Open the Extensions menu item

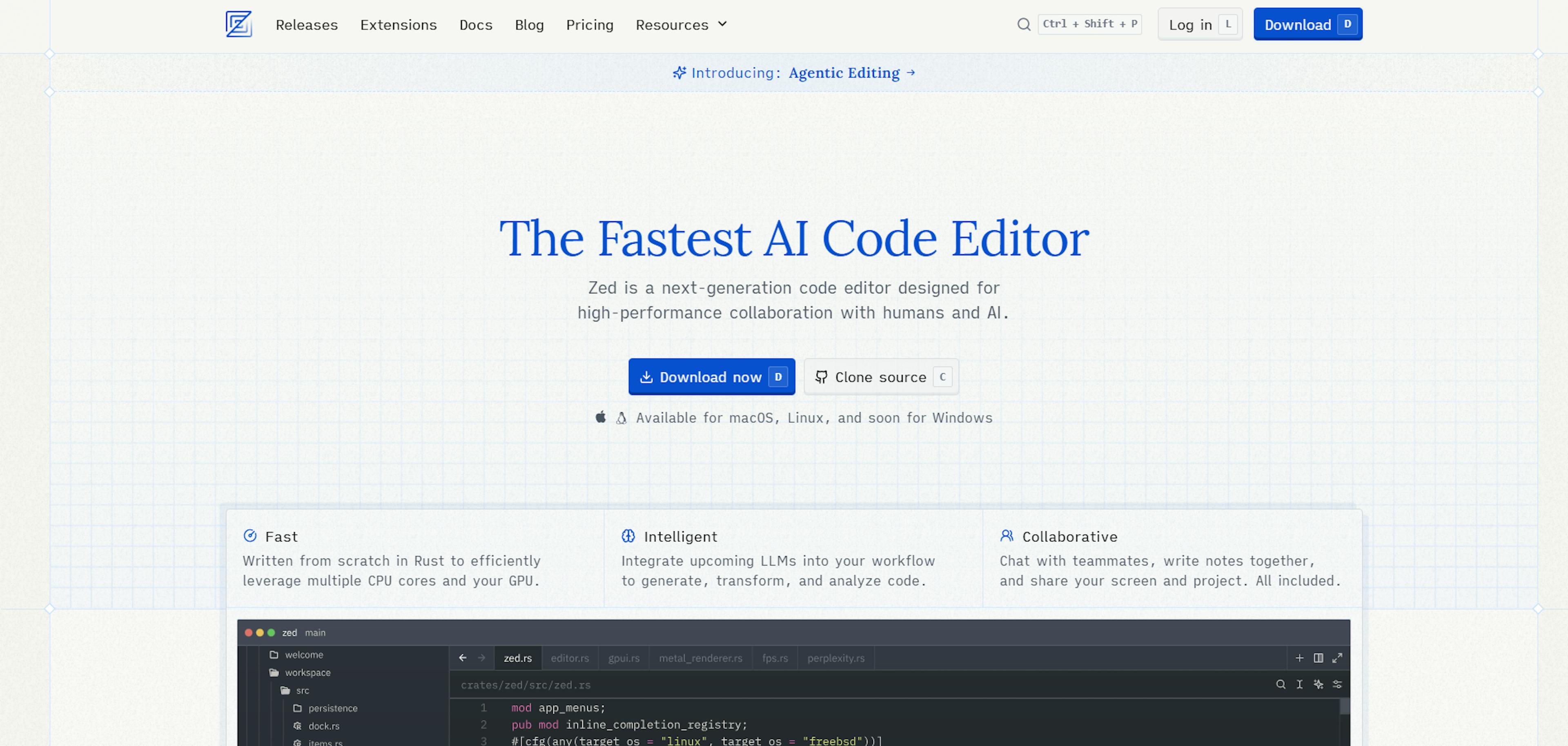[398, 25]
